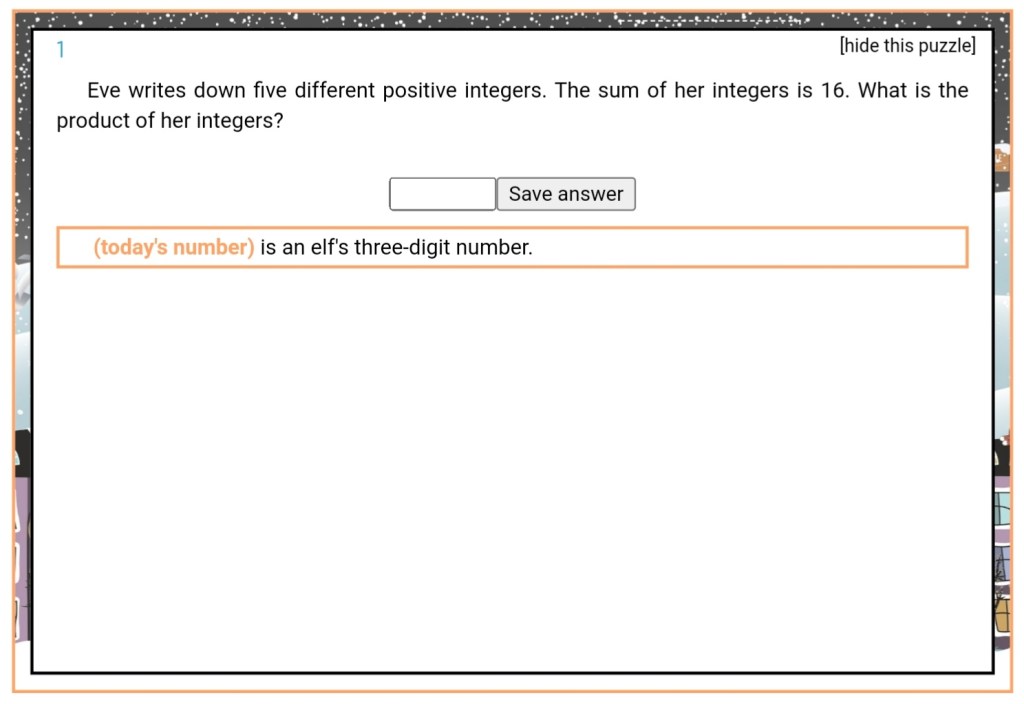
Task: Click the orange page border at bottom
Action: coord(512,690)
